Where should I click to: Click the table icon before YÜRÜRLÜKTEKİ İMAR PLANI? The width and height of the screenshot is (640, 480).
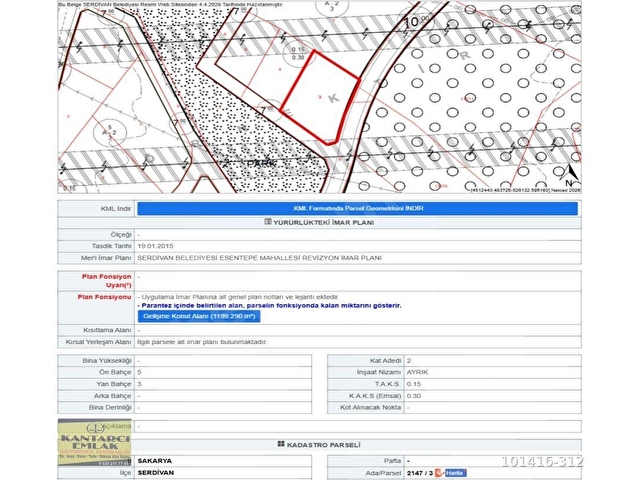coord(268,222)
